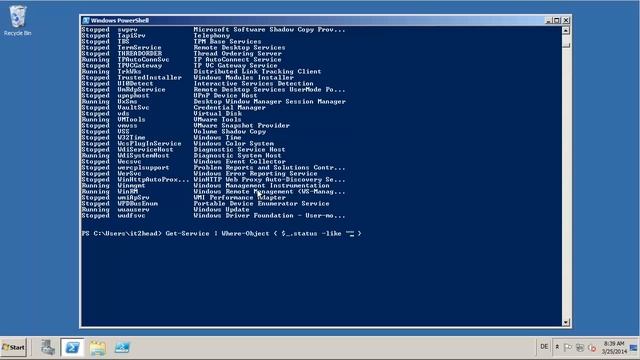The height and width of the screenshot is (360, 640).
Task: Click the PowerShell scrollbar up arrow
Action: click(x=566, y=30)
